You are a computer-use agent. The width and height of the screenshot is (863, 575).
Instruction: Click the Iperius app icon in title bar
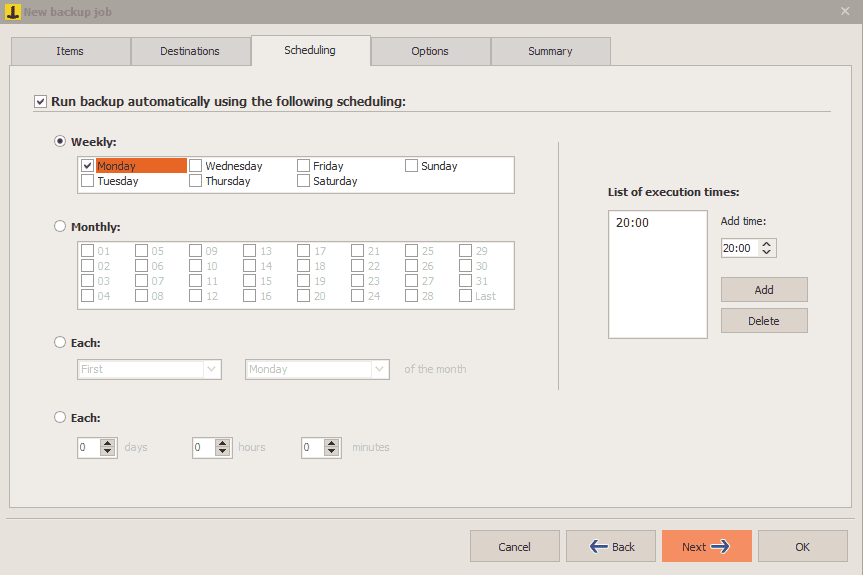point(12,12)
